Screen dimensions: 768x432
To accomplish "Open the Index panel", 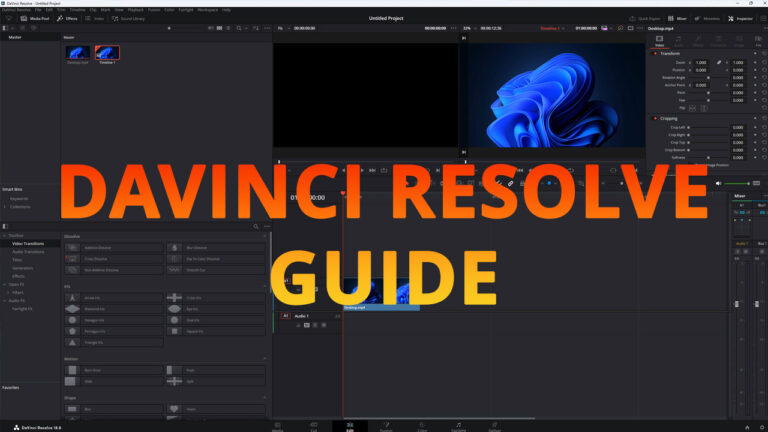I will [x=95, y=19].
